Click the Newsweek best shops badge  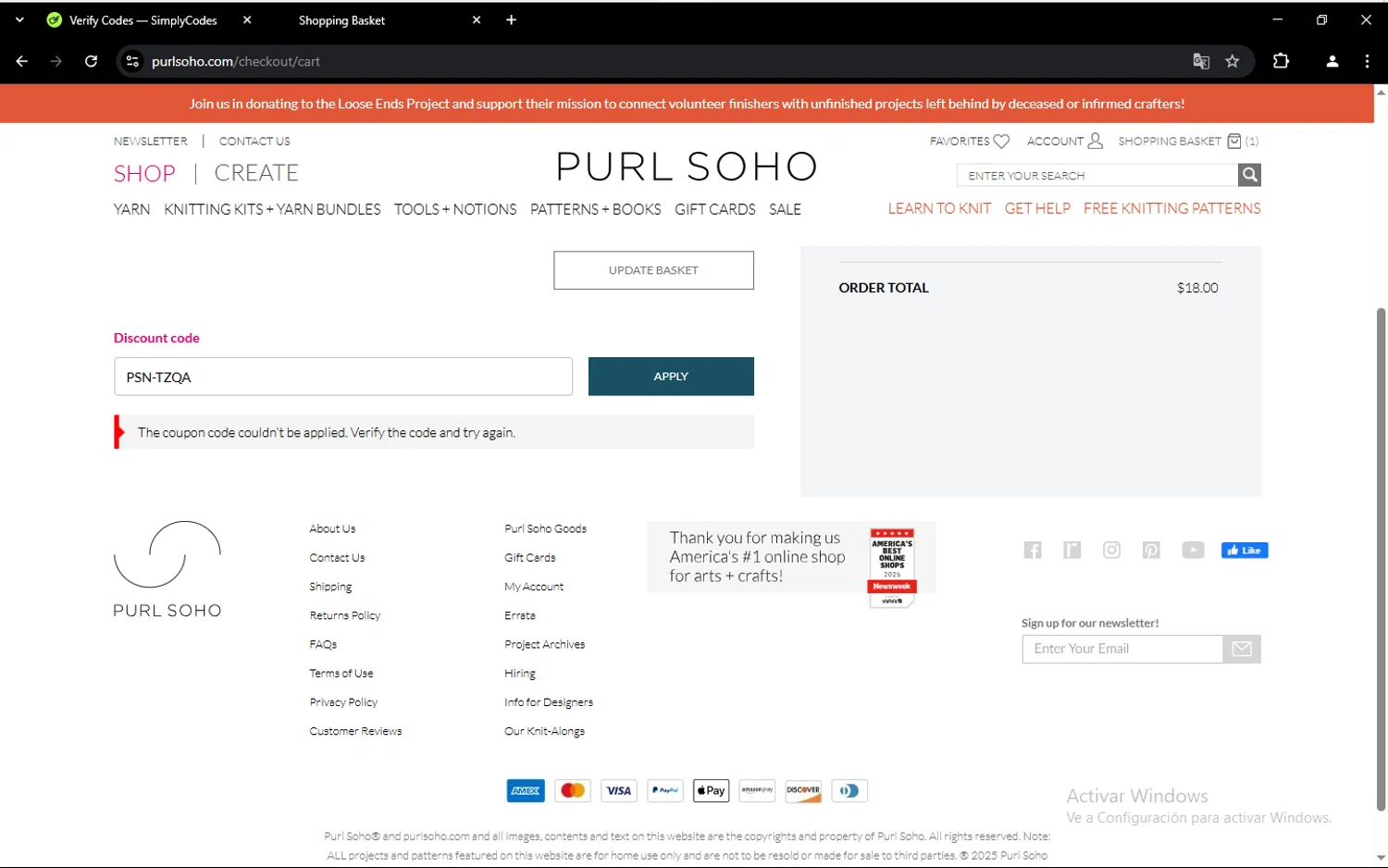click(892, 567)
